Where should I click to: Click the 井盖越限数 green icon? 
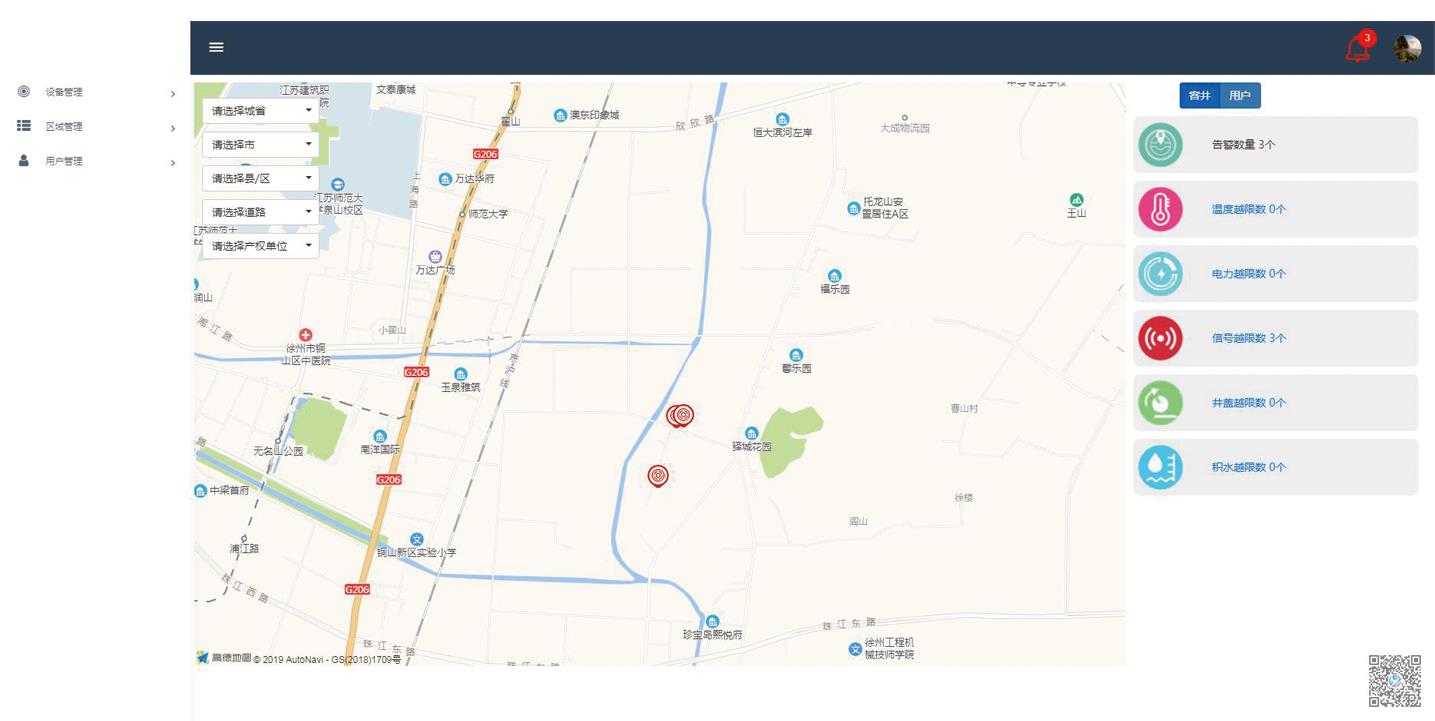pyautogui.click(x=1160, y=403)
